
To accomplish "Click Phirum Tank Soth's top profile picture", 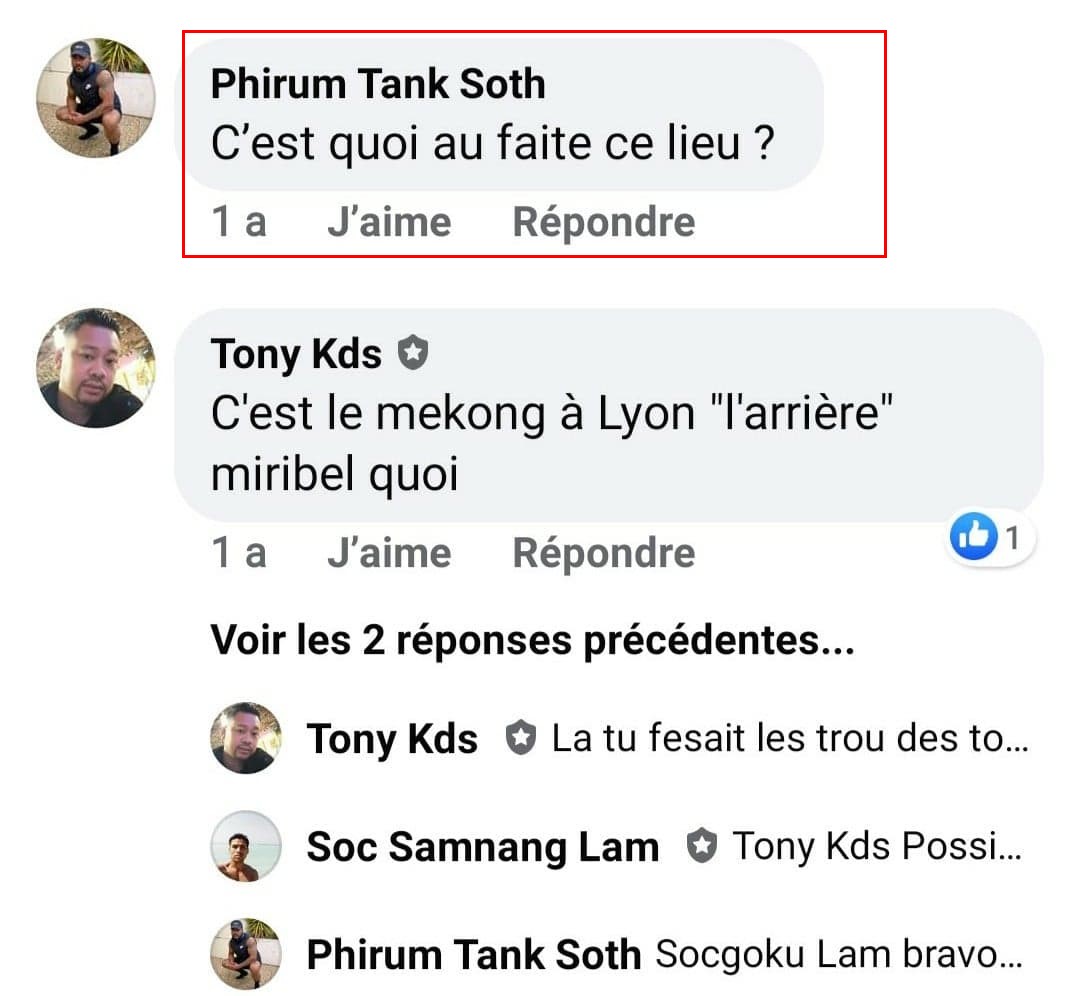I will [x=96, y=98].
